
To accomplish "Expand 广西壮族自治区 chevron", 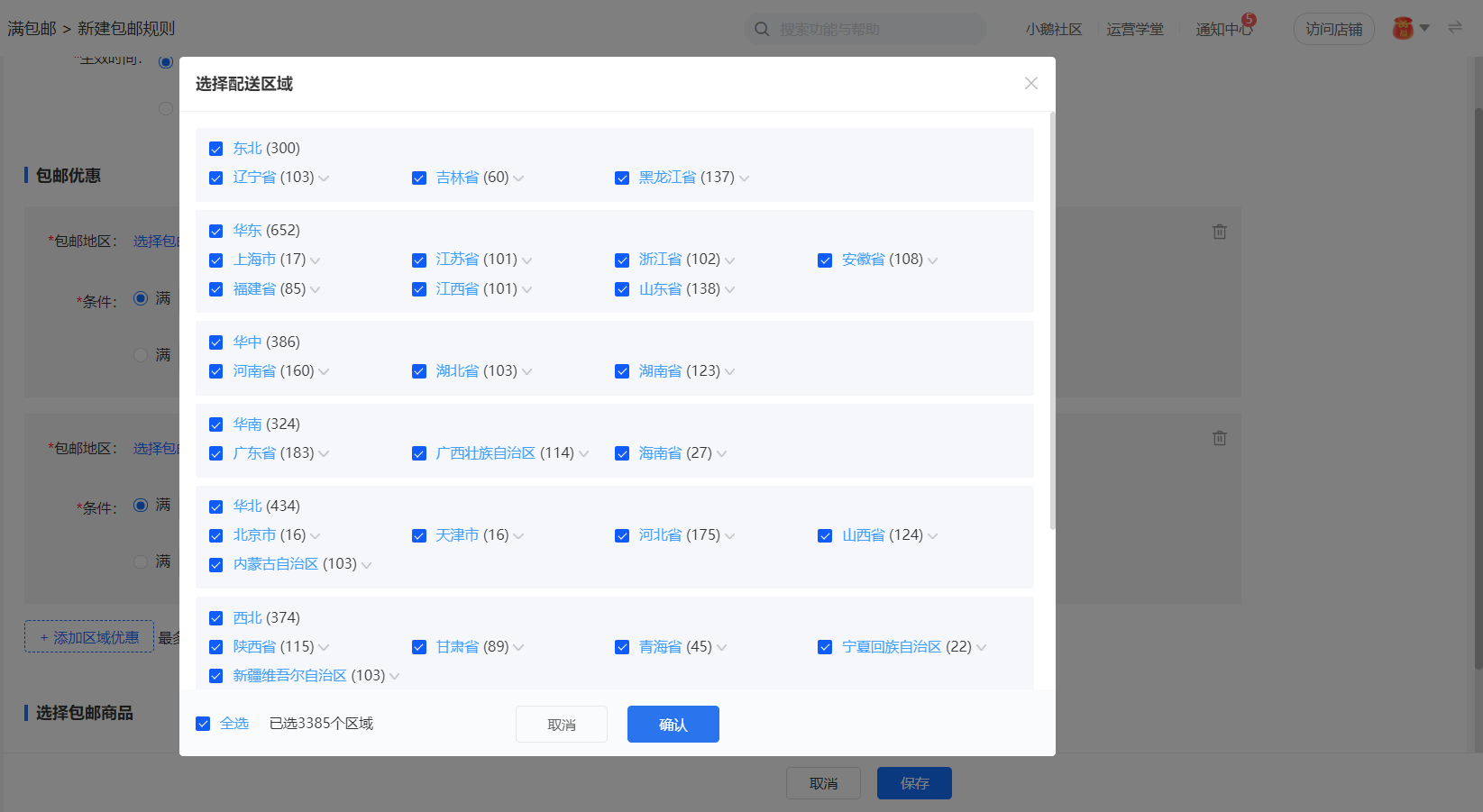I will pyautogui.click(x=583, y=453).
